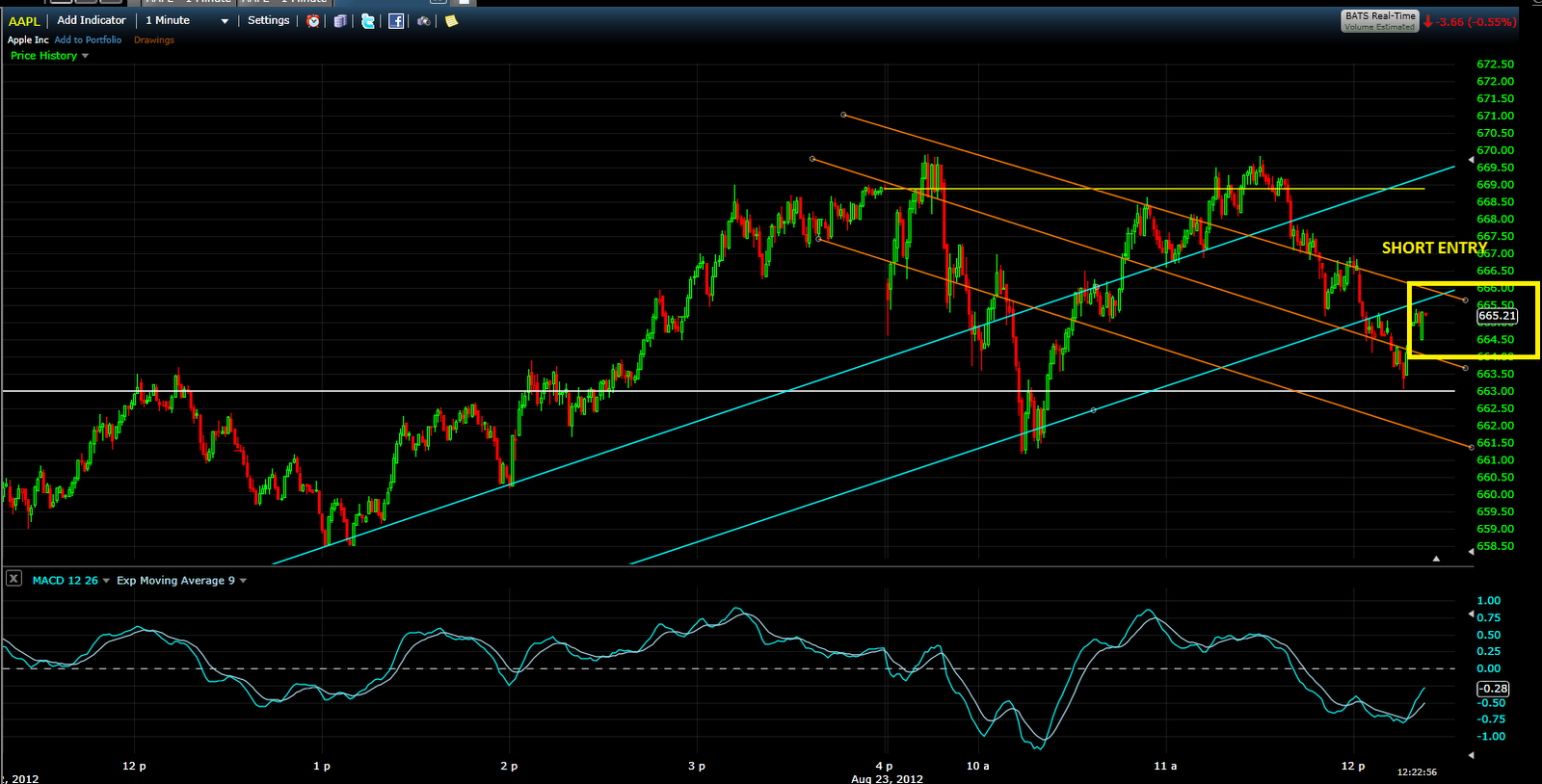The image size is (1542, 784).
Task: Click the yellow horizontal resistance line
Action: pos(1154,189)
